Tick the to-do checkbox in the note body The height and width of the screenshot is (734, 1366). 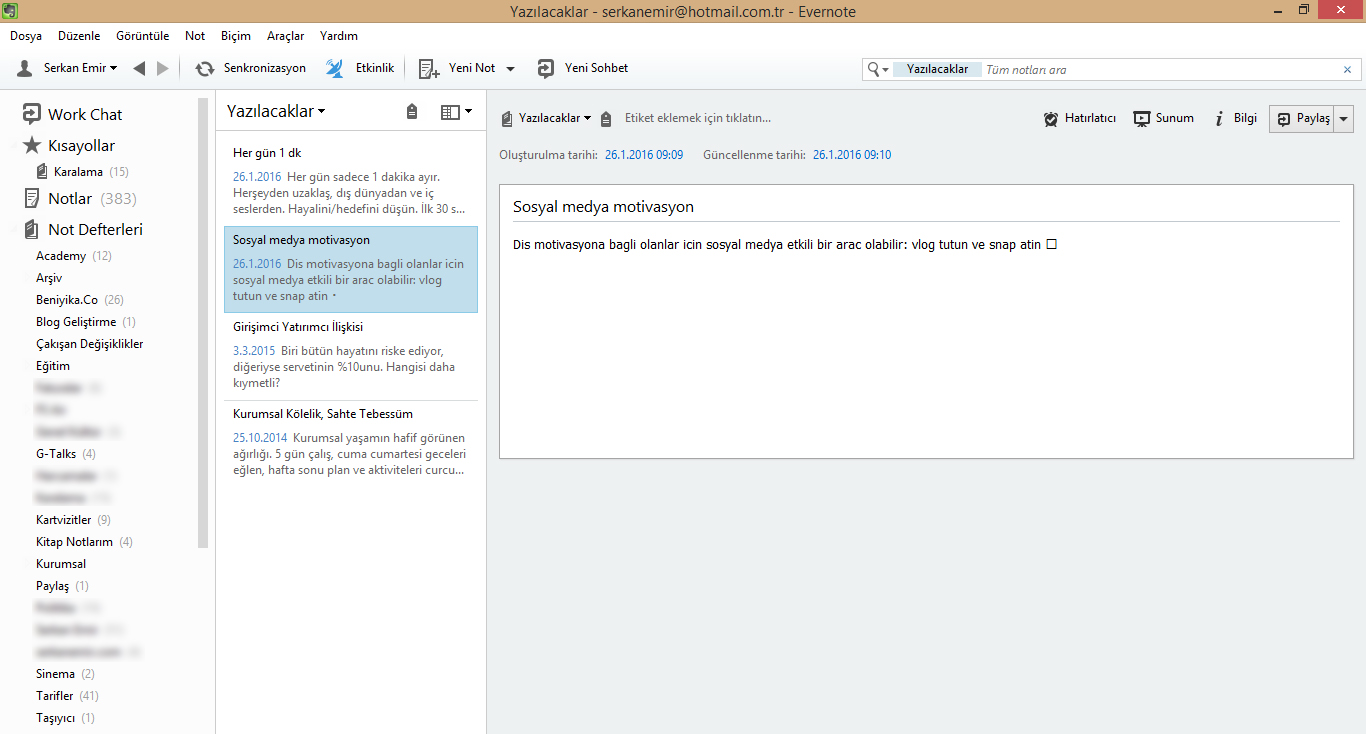(1052, 242)
